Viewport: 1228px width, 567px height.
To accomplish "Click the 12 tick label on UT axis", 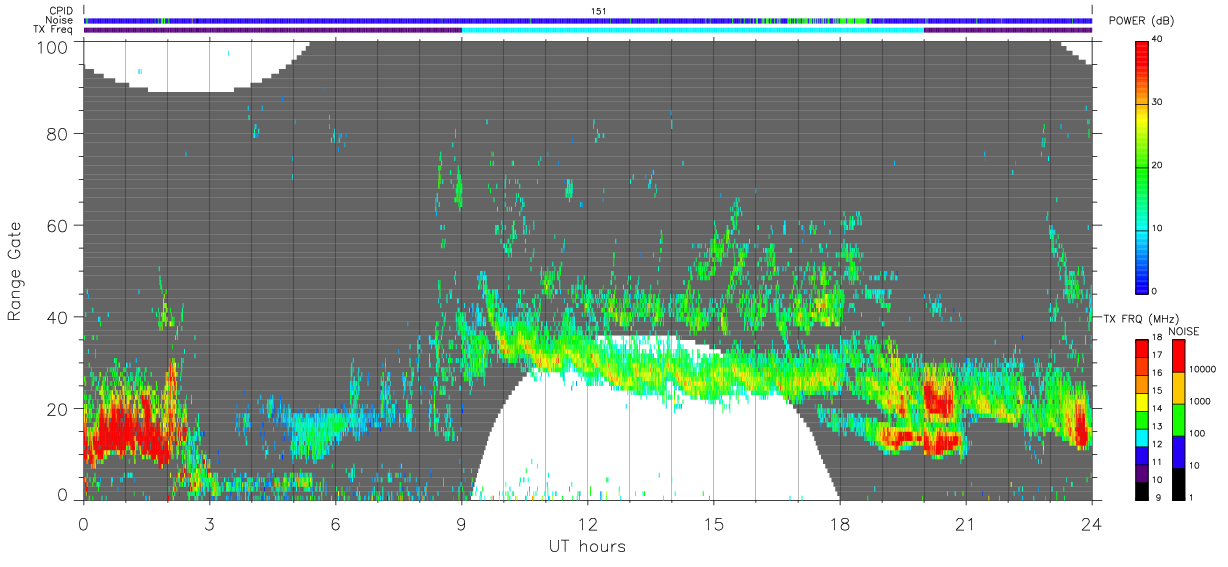I will (x=588, y=524).
